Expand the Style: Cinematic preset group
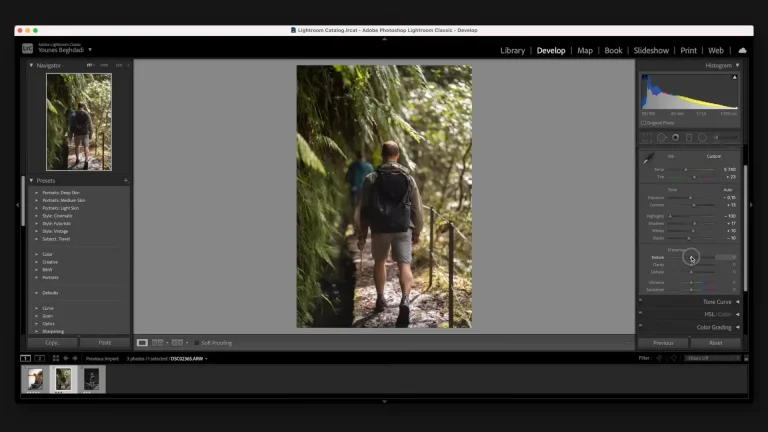Viewport: 768px width, 432px height. (36, 216)
